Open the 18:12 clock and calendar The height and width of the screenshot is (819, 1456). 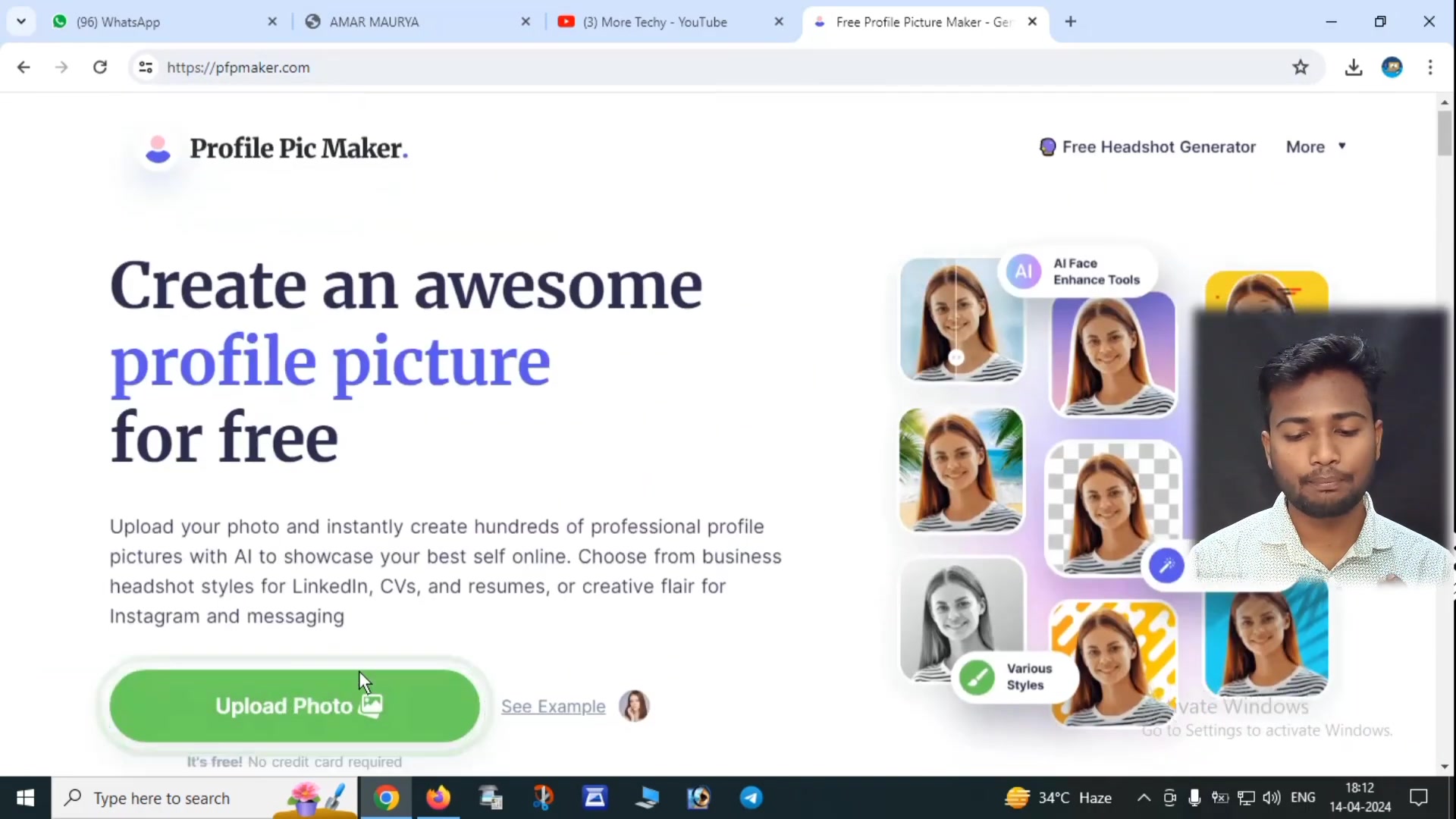[x=1360, y=798]
